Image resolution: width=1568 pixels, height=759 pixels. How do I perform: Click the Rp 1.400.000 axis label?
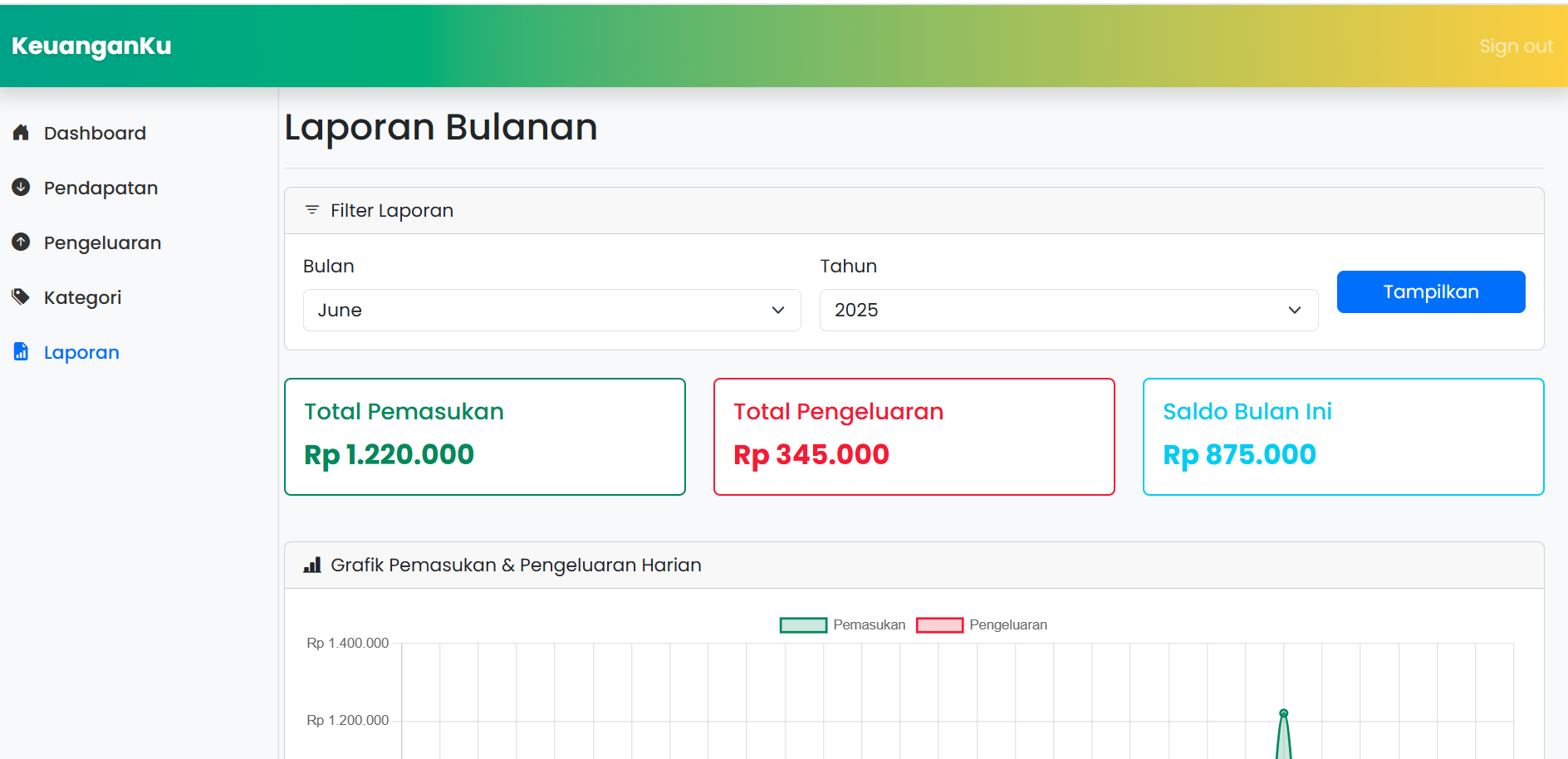348,643
